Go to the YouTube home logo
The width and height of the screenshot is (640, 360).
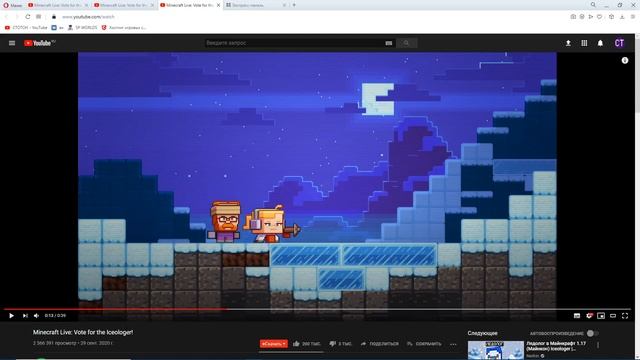pyautogui.click(x=39, y=43)
